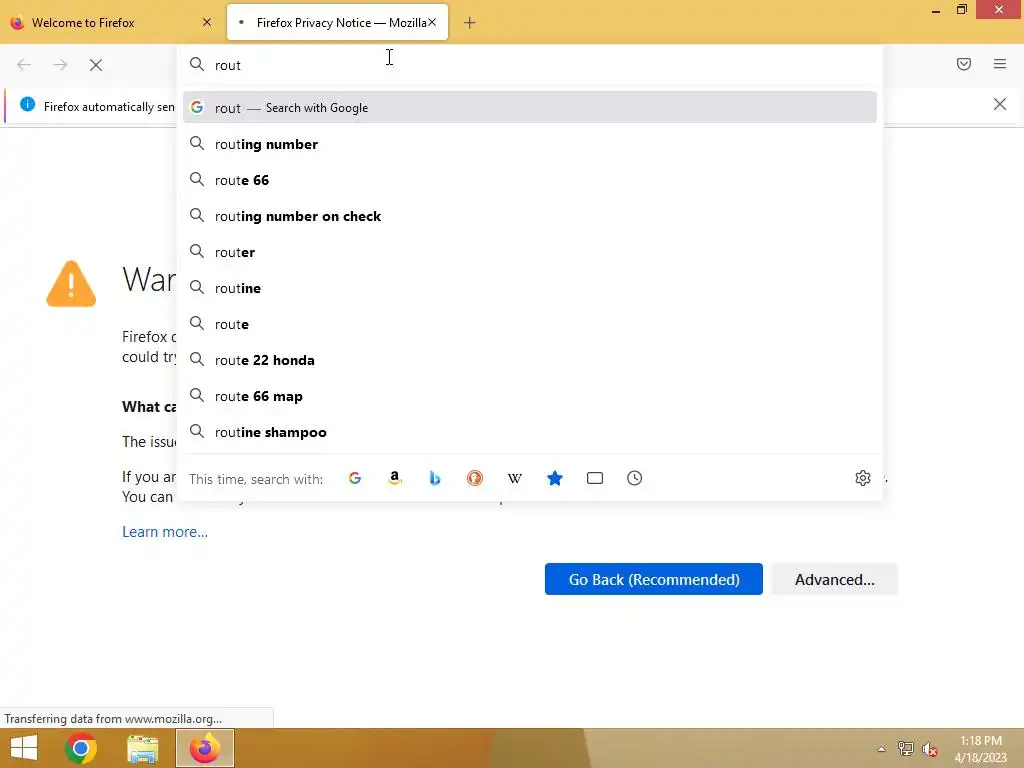Screen dimensions: 1024x768
Task: Select the 'routing number' suggestion
Action: (x=530, y=144)
